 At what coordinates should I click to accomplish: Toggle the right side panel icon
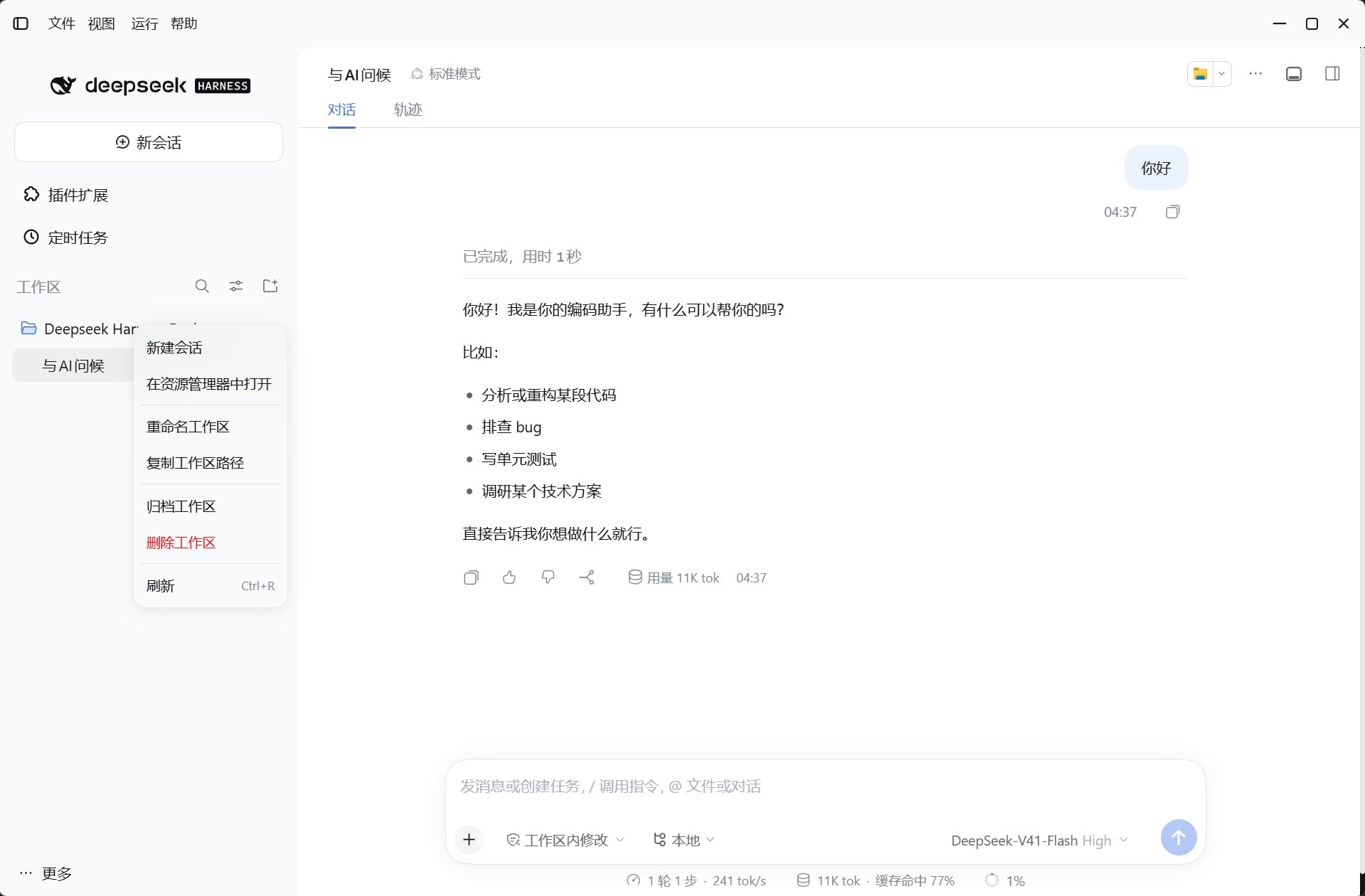click(x=1332, y=74)
